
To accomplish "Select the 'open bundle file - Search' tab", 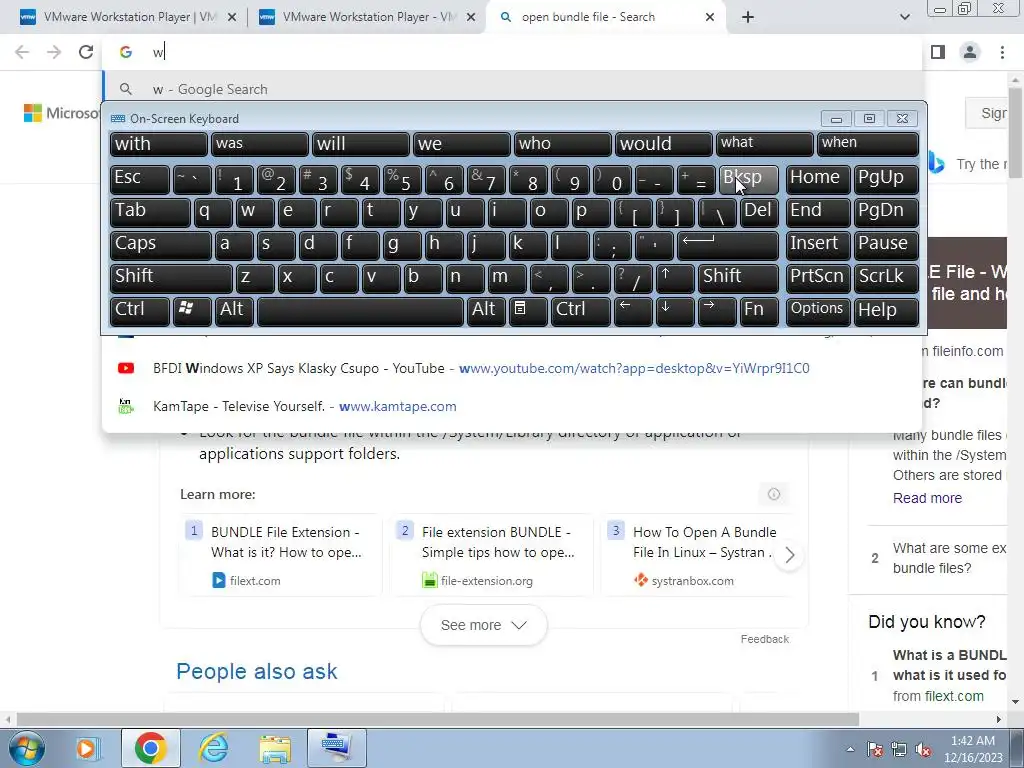I will [x=607, y=17].
